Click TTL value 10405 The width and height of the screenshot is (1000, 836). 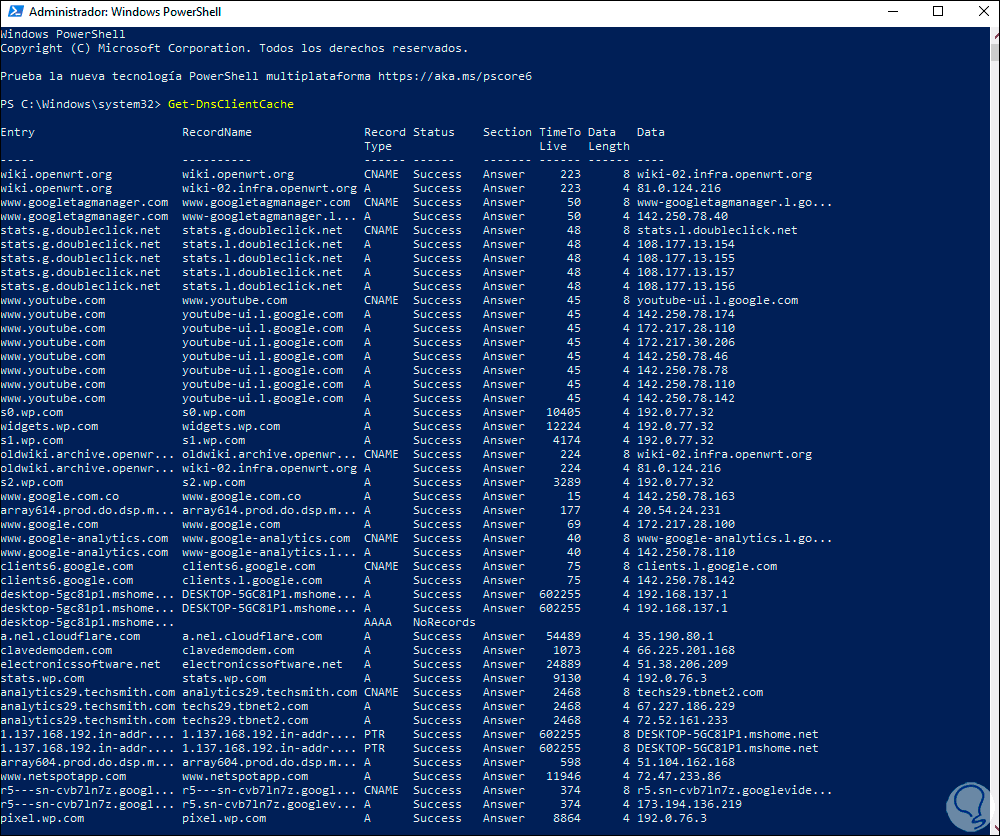tap(563, 413)
